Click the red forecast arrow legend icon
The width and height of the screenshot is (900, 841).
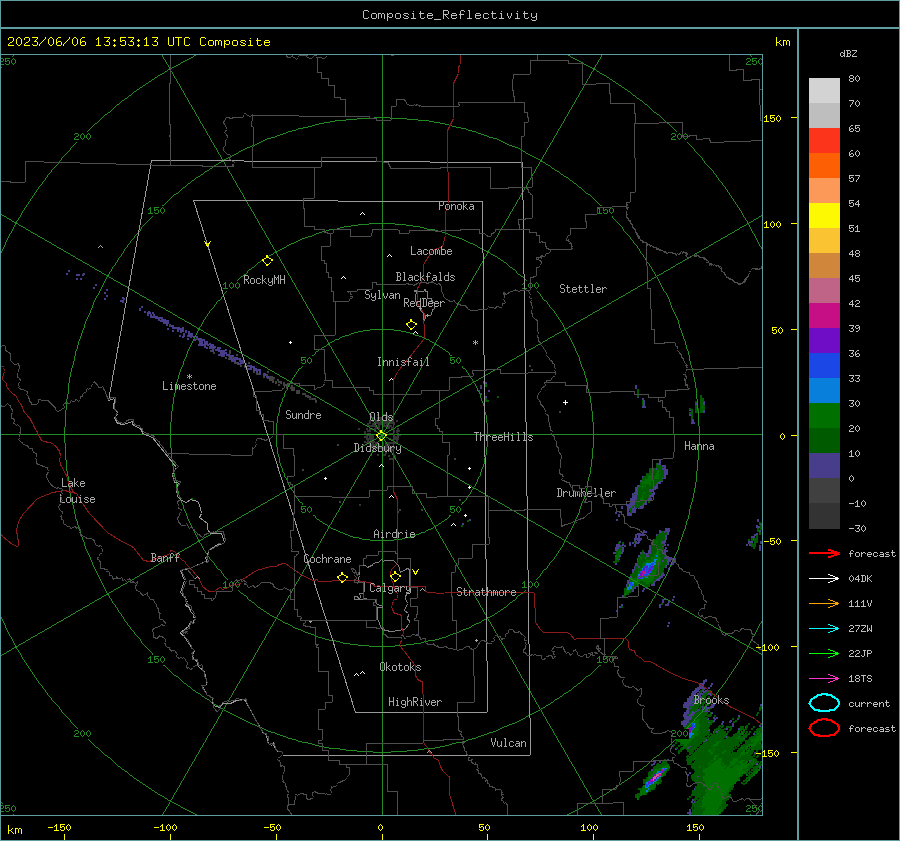824,553
